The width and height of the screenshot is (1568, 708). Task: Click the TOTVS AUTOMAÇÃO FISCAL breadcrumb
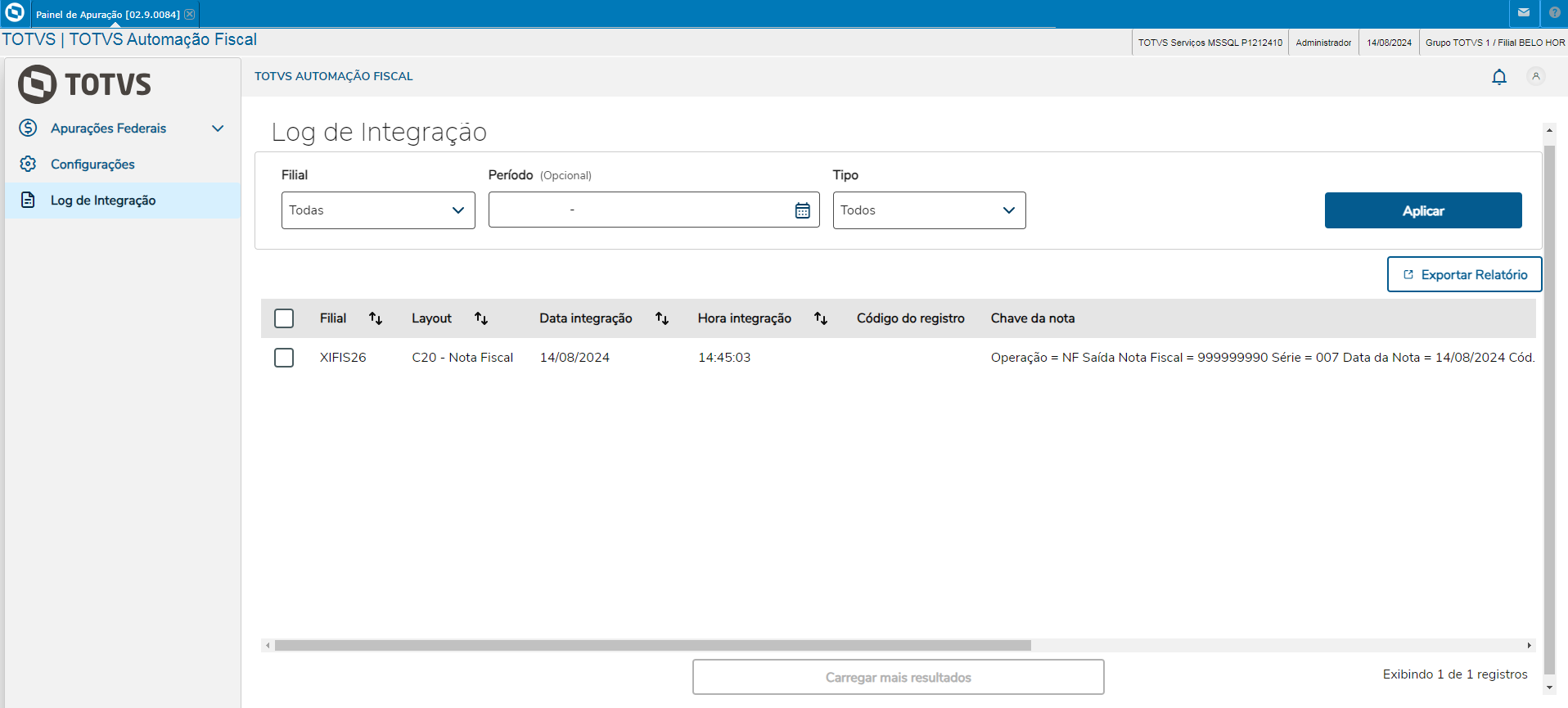[x=334, y=76]
